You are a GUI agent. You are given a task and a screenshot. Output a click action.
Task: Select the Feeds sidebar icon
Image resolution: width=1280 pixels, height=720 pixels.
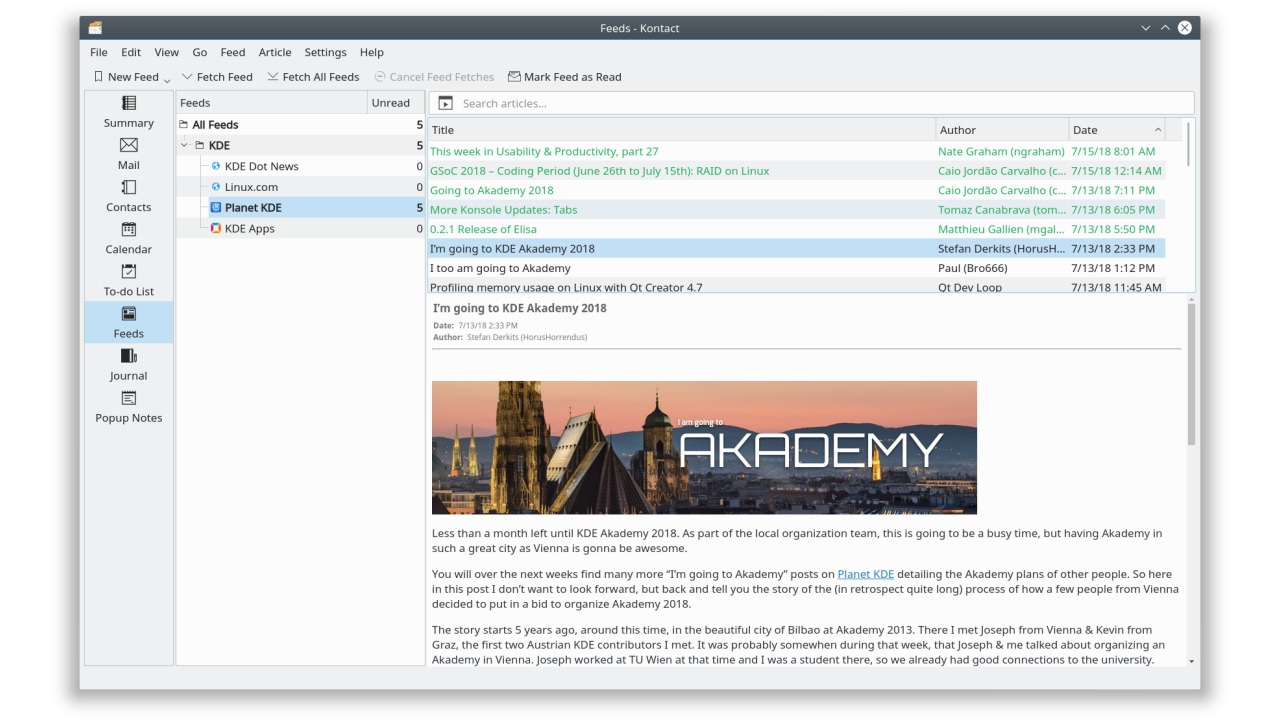(128, 322)
